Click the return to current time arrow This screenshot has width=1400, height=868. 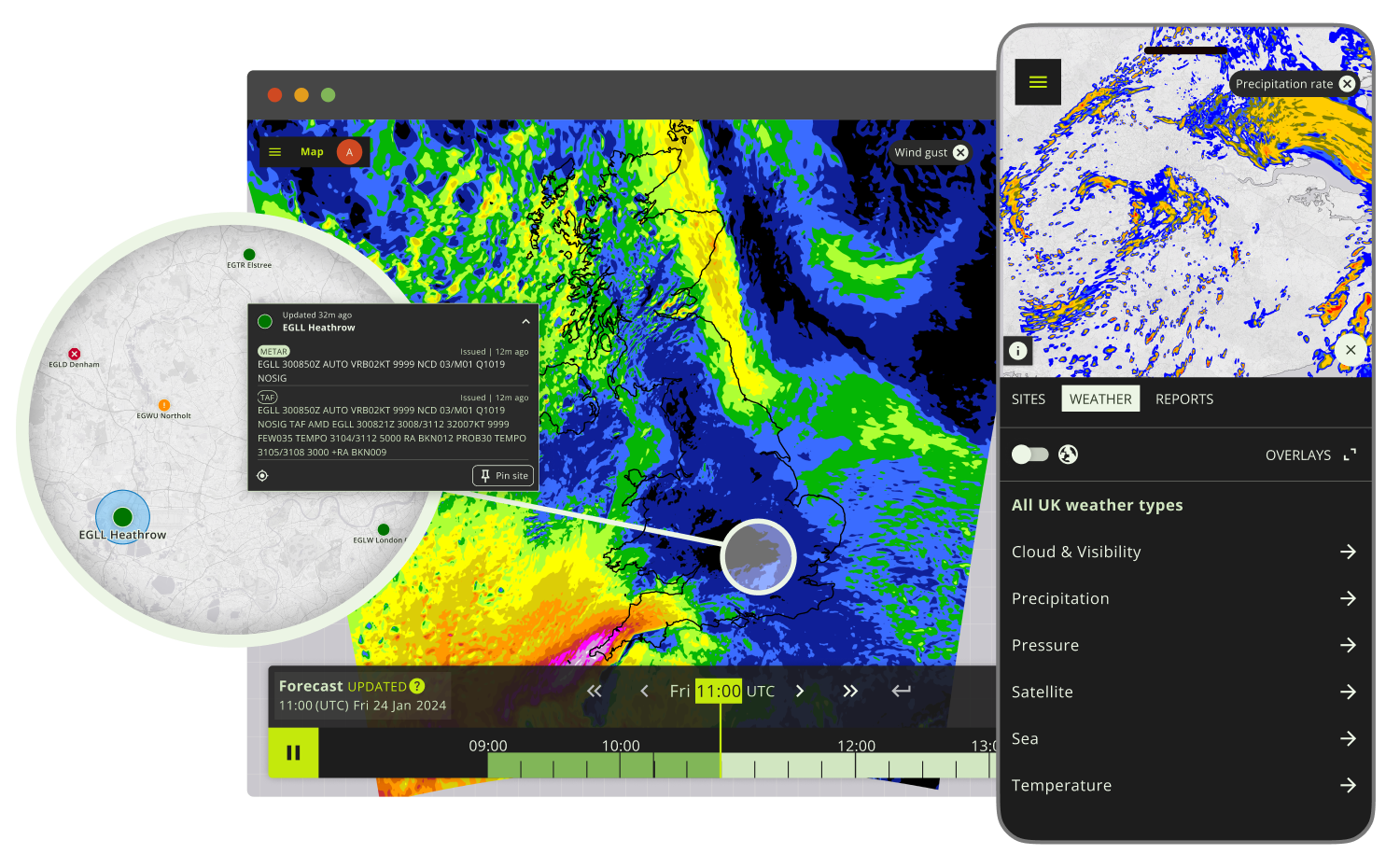901,691
